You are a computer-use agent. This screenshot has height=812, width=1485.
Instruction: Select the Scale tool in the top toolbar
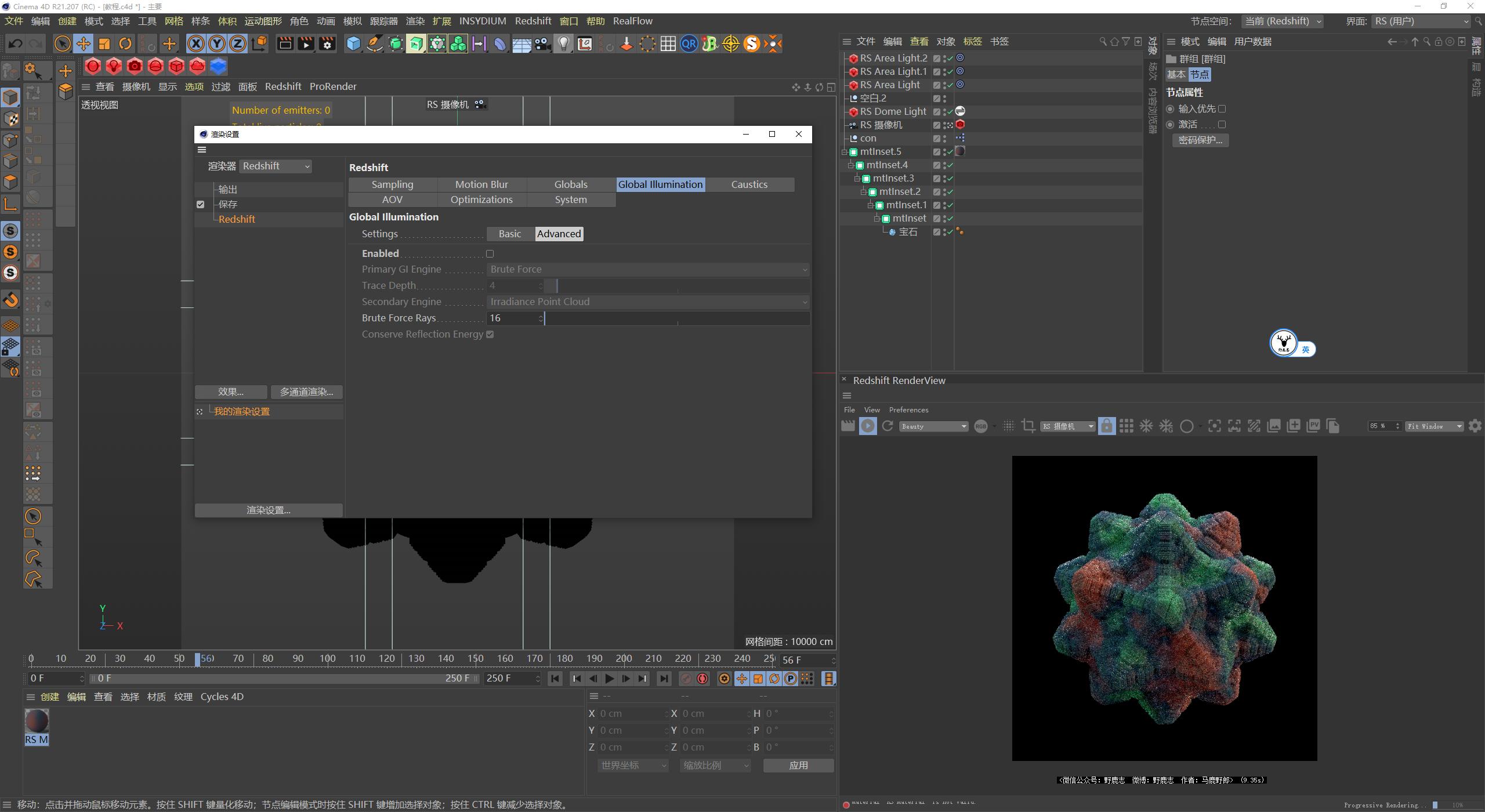[x=104, y=43]
